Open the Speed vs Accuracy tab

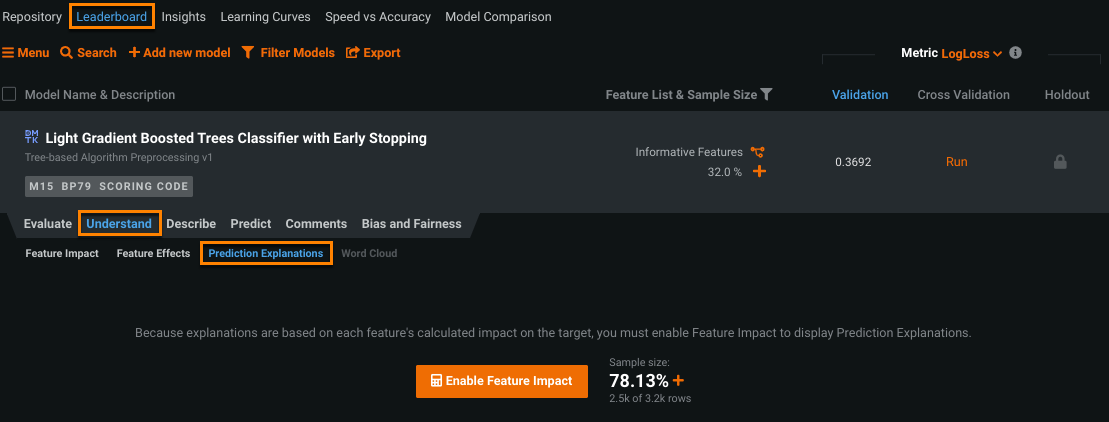click(378, 17)
